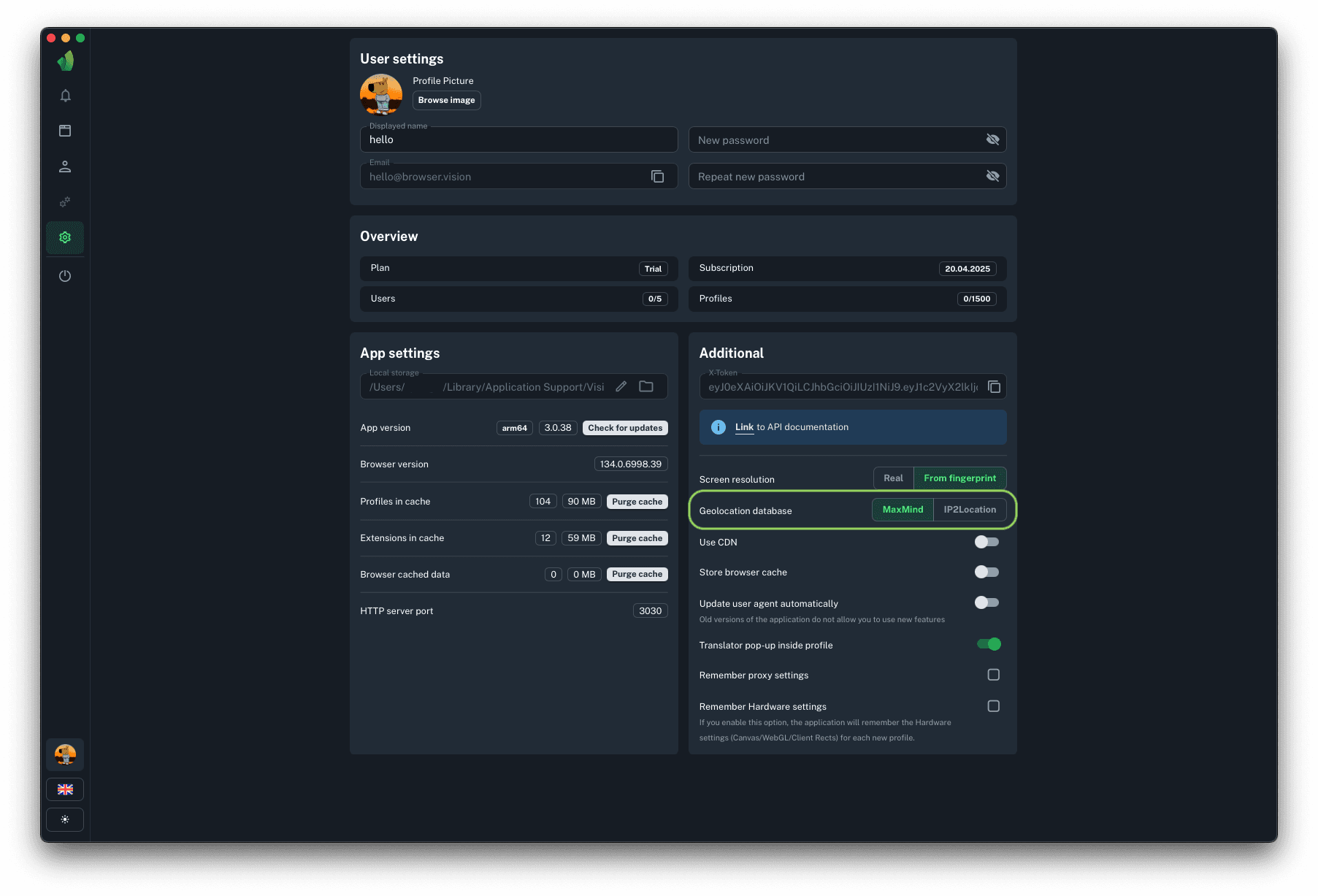
Task: Open the user account icon in sidebar
Action: tap(65, 166)
